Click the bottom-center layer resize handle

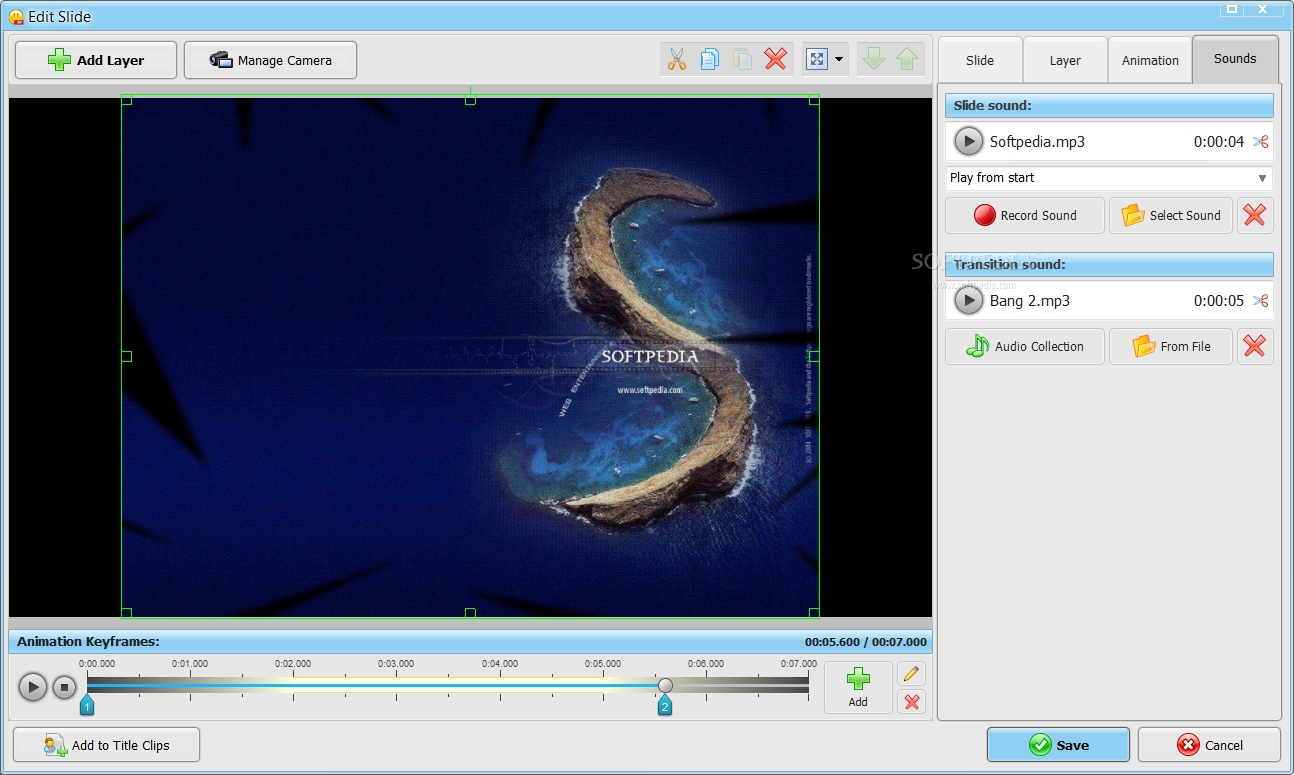tap(470, 613)
